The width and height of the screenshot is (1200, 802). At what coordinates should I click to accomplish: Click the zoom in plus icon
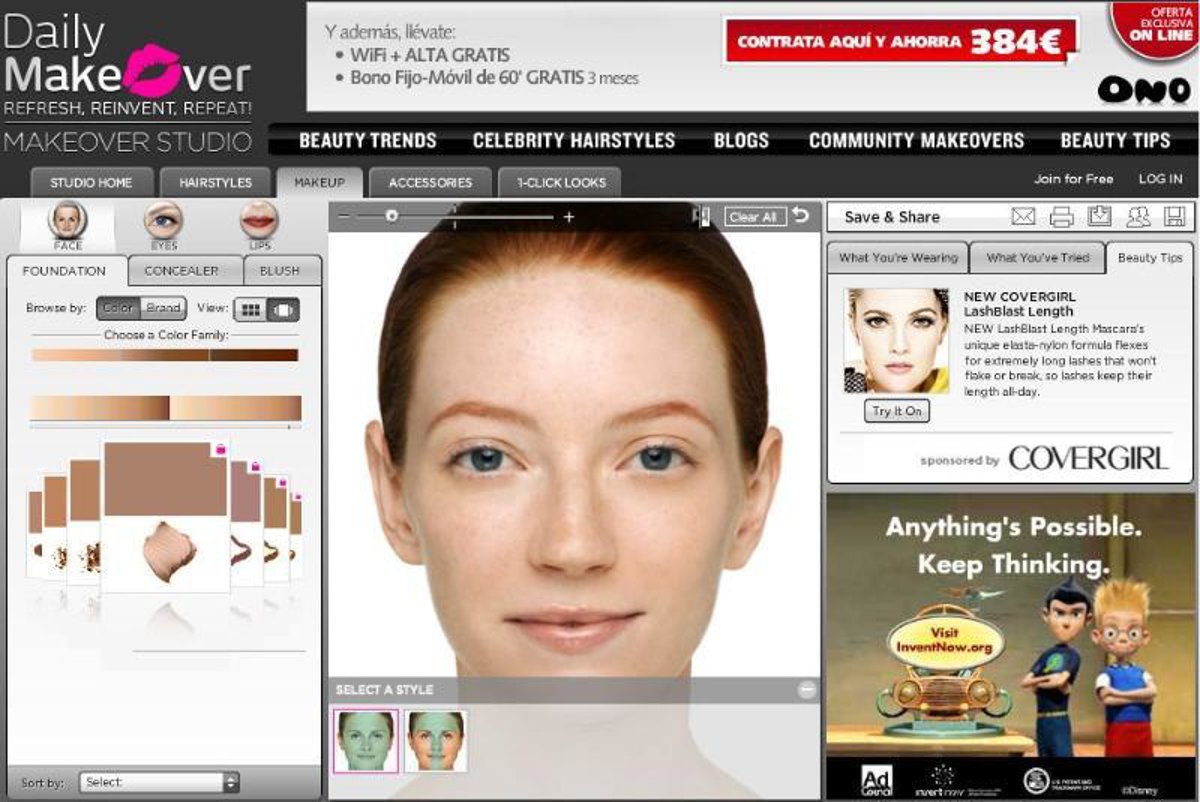click(x=569, y=217)
